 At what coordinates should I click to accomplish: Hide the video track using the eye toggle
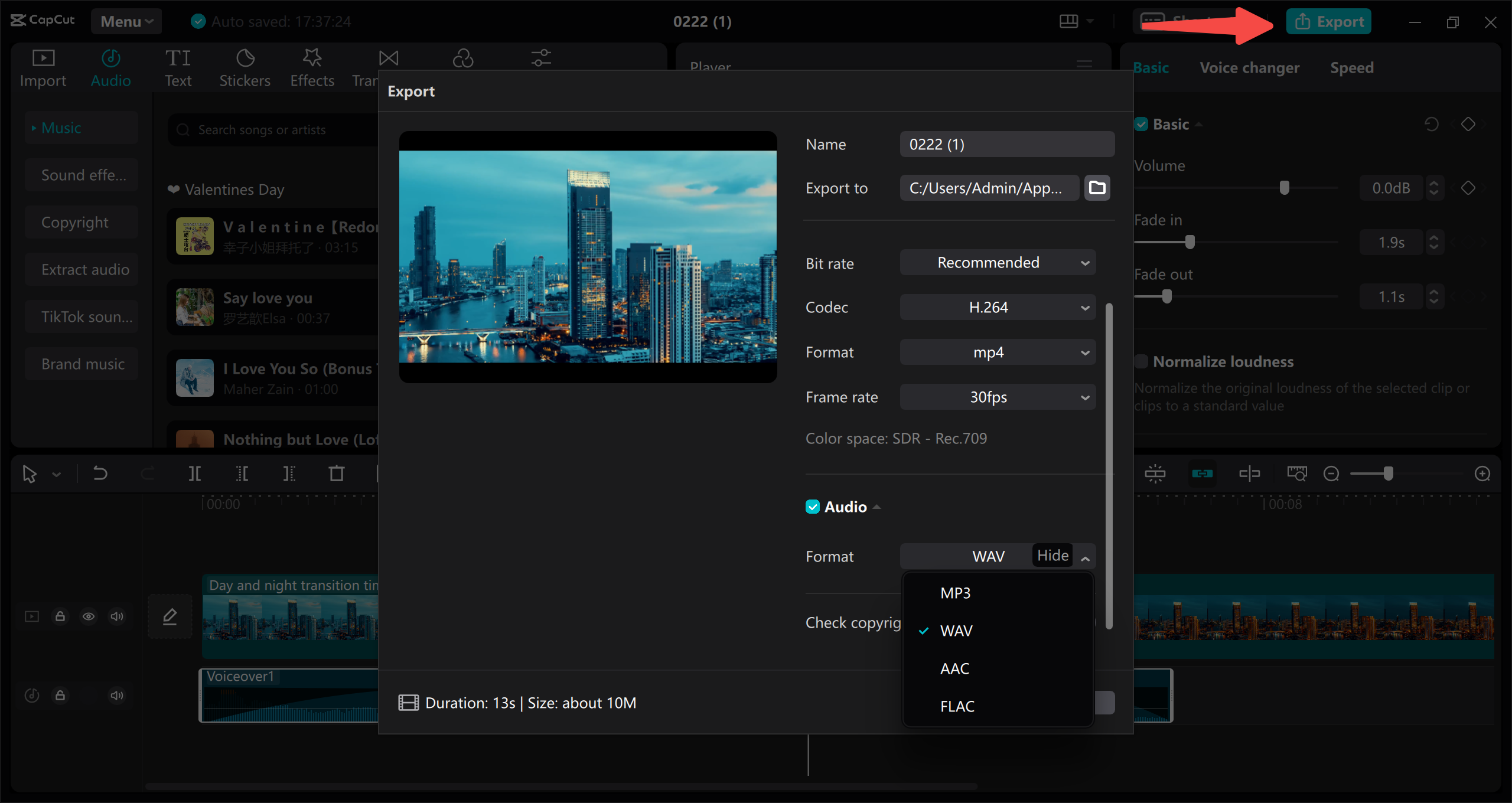click(x=89, y=616)
